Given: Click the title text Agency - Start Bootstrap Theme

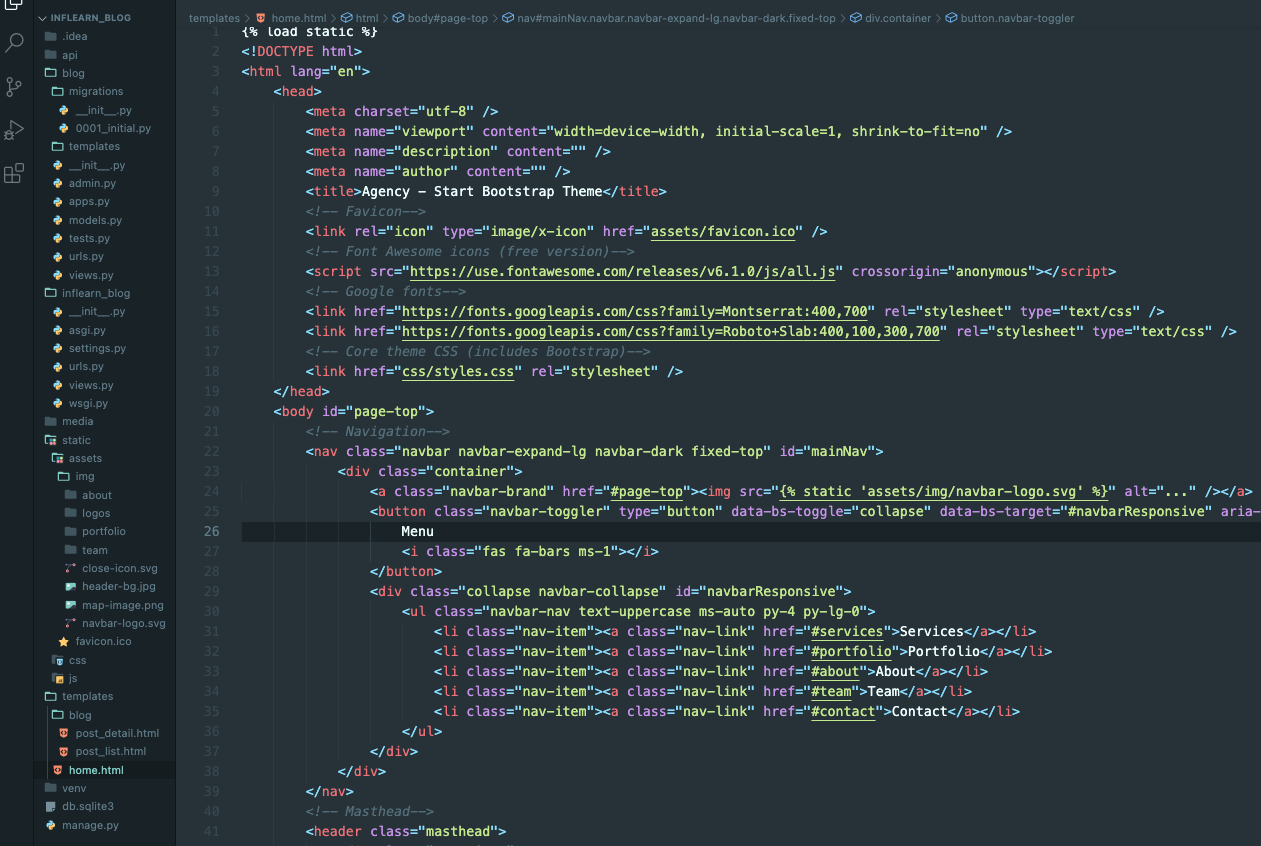Looking at the screenshot, I should (482, 191).
